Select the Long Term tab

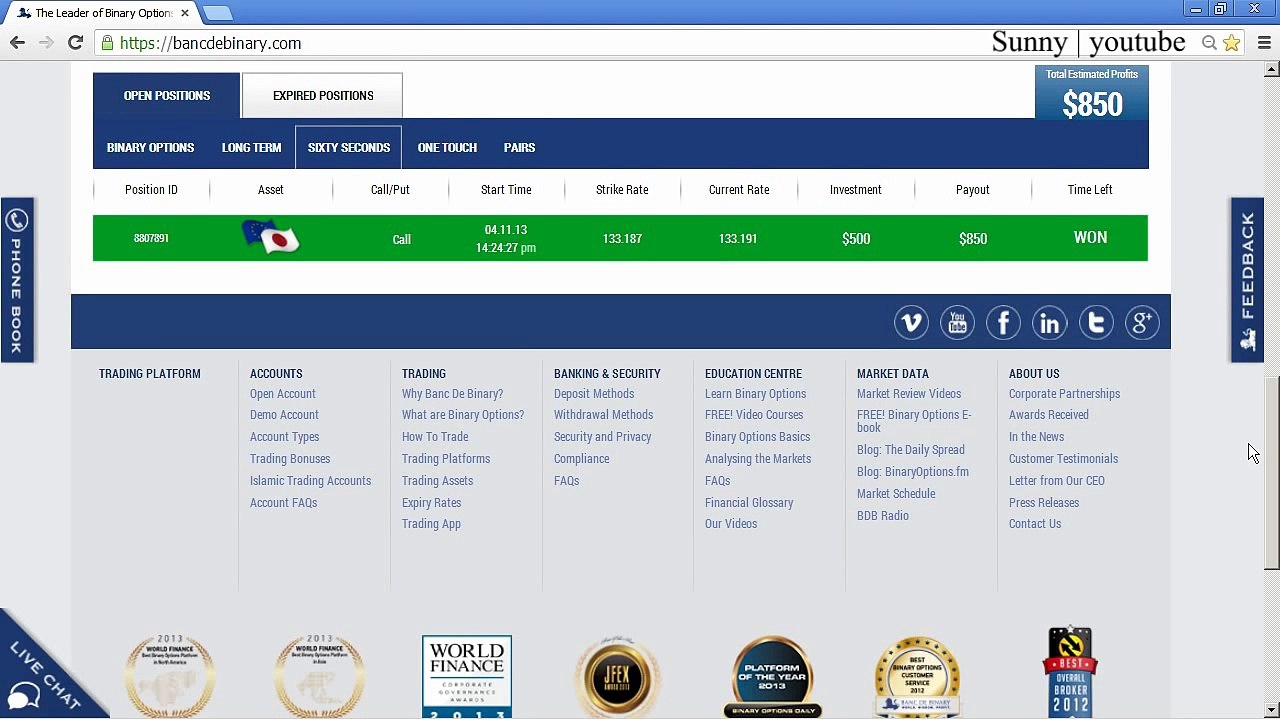click(251, 148)
